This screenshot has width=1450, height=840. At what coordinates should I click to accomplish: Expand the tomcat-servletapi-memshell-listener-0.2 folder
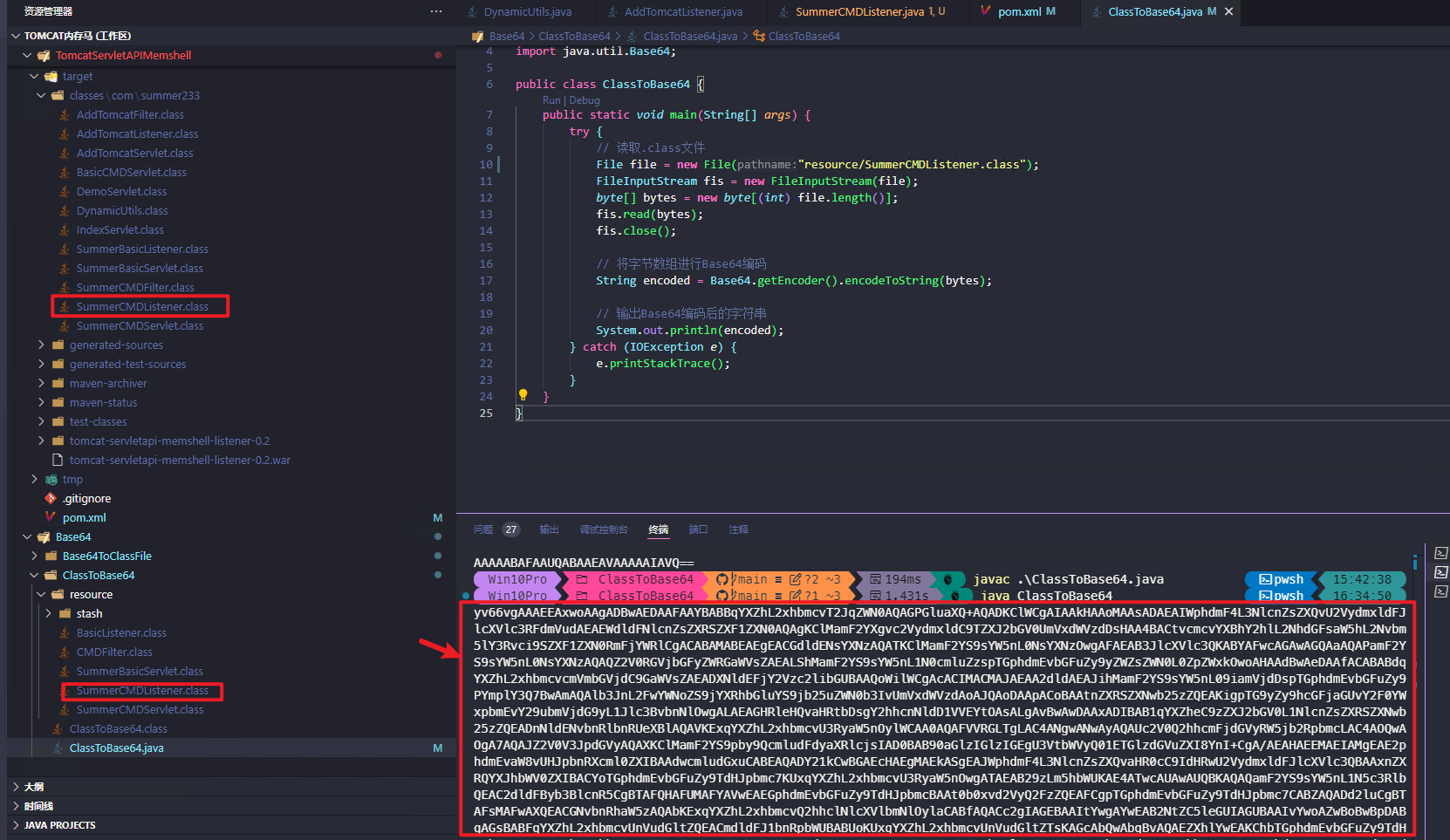tap(41, 440)
